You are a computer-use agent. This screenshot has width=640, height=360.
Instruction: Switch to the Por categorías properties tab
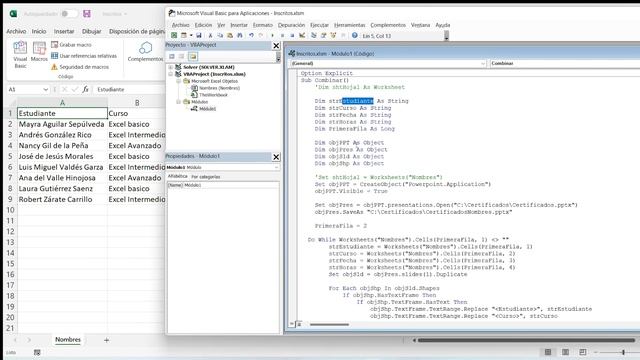(x=206, y=177)
